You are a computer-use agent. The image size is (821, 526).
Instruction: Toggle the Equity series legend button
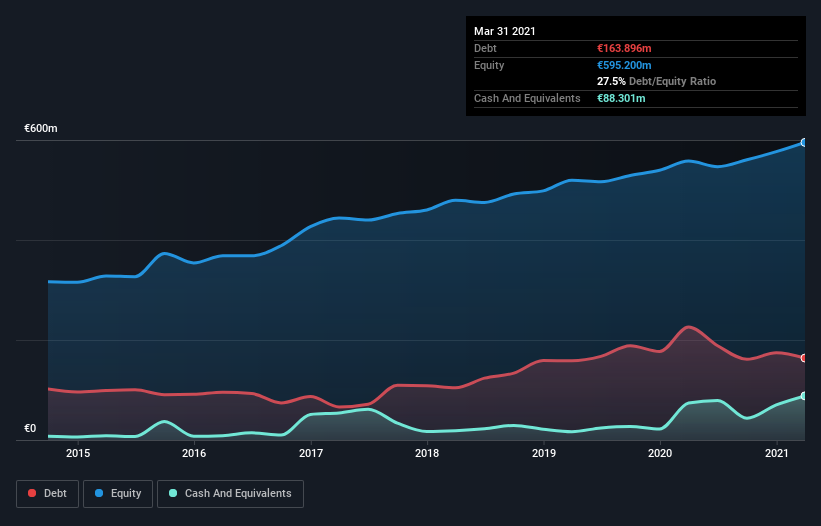point(118,494)
